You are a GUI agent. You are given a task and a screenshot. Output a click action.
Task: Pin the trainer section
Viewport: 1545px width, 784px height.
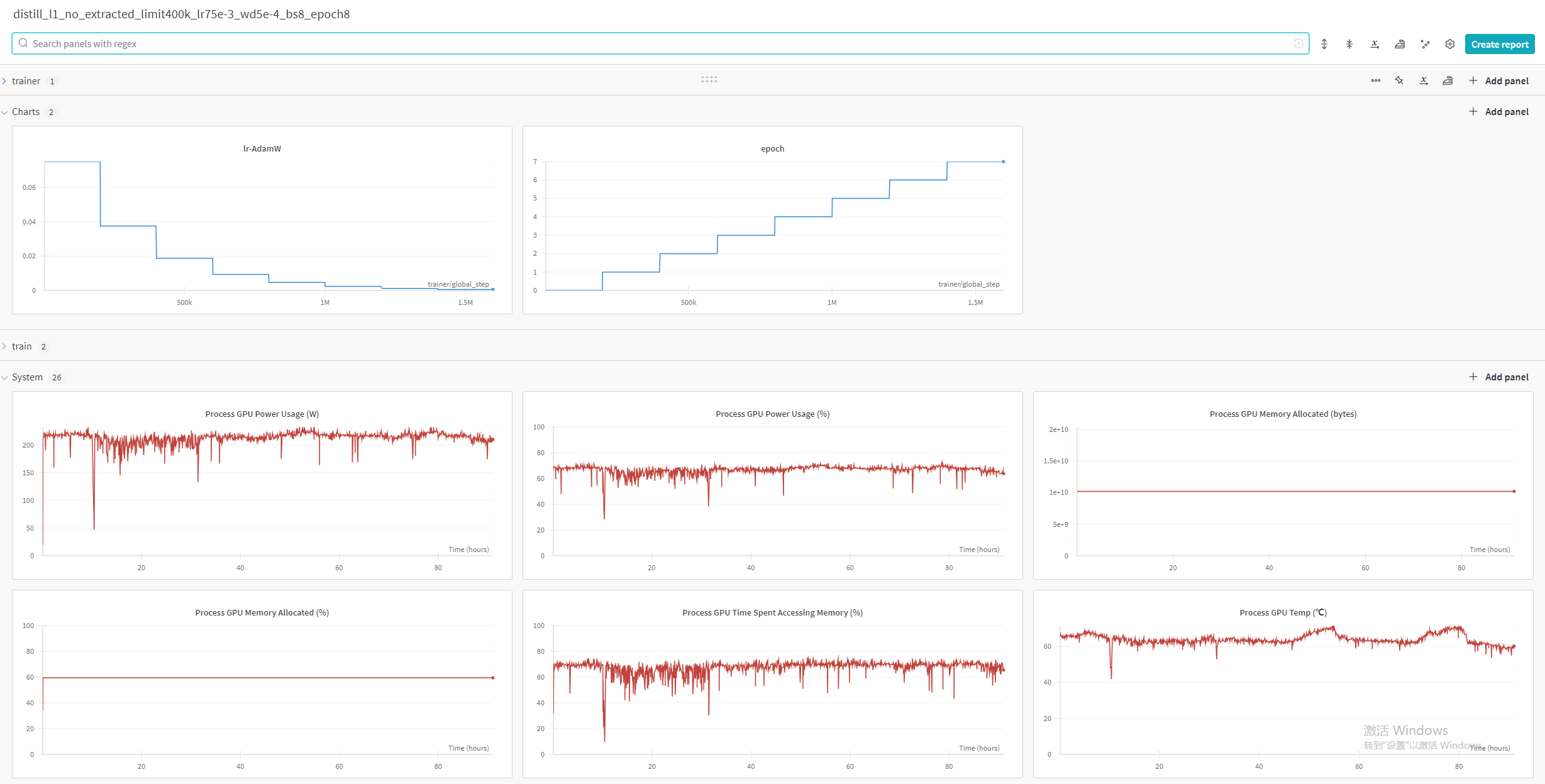coord(1399,80)
